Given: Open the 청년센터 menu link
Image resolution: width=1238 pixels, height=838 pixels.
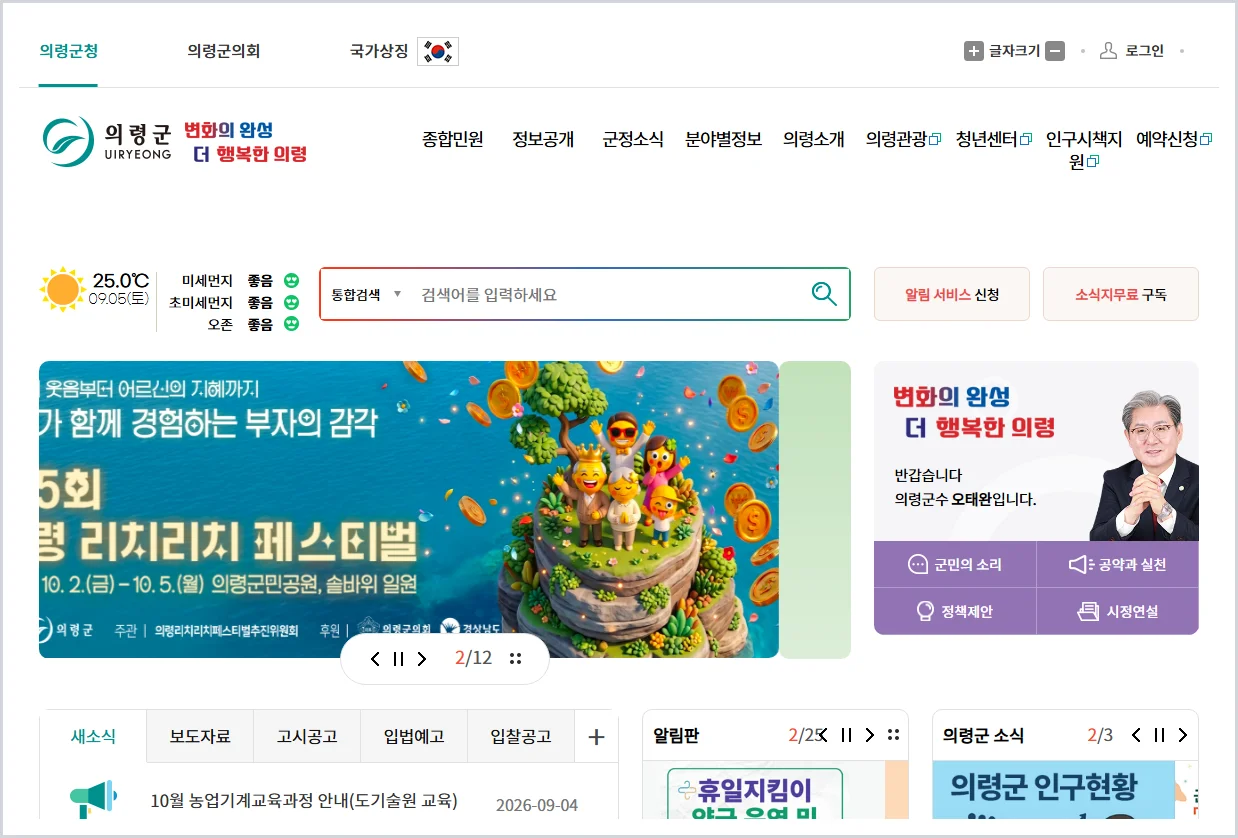Looking at the screenshot, I should pos(994,140).
